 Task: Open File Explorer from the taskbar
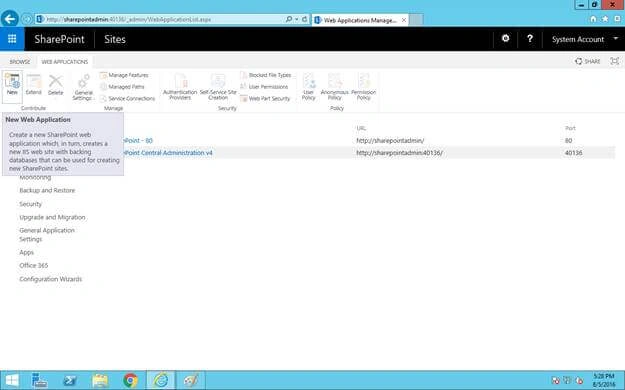point(100,380)
